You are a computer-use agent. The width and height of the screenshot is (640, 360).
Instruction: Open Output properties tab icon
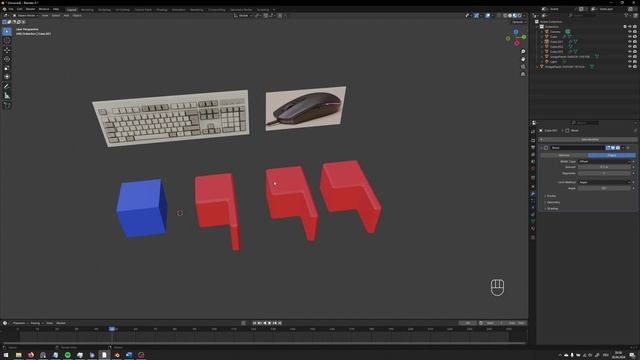click(533, 147)
